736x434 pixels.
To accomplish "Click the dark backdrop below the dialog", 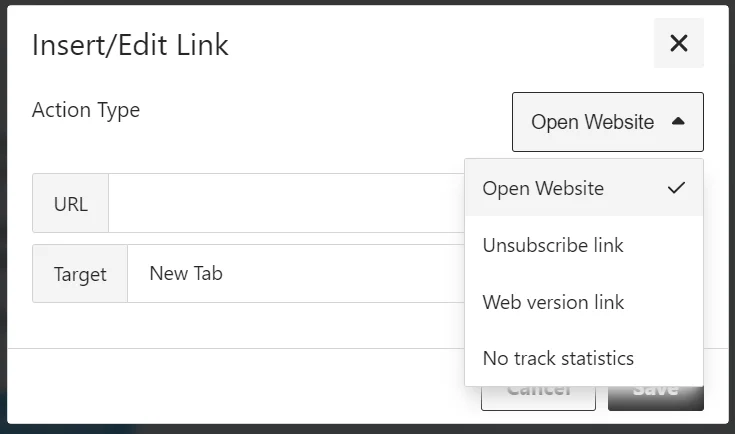I will click(300, 429).
